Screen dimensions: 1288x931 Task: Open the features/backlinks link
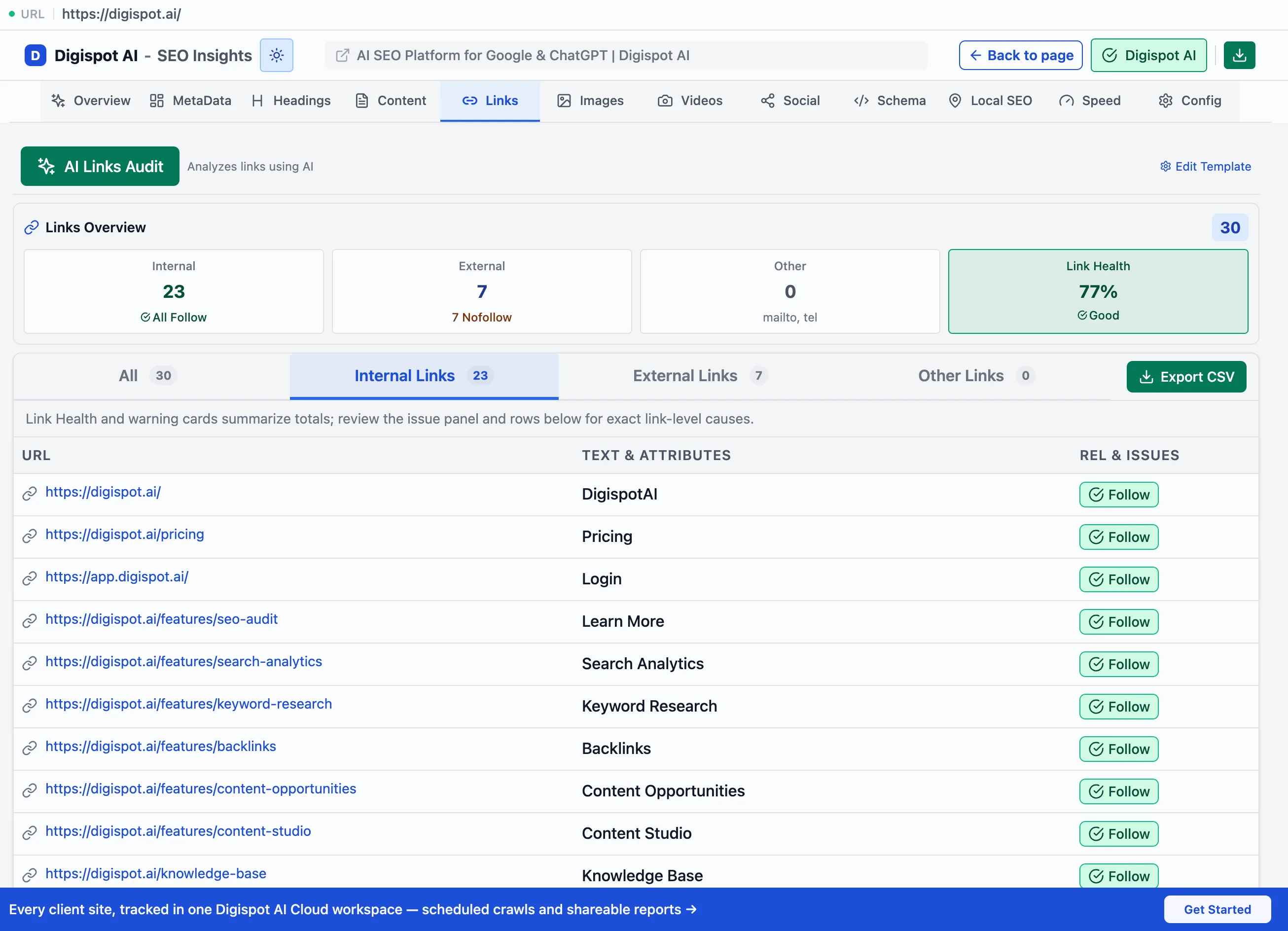pyautogui.click(x=161, y=747)
